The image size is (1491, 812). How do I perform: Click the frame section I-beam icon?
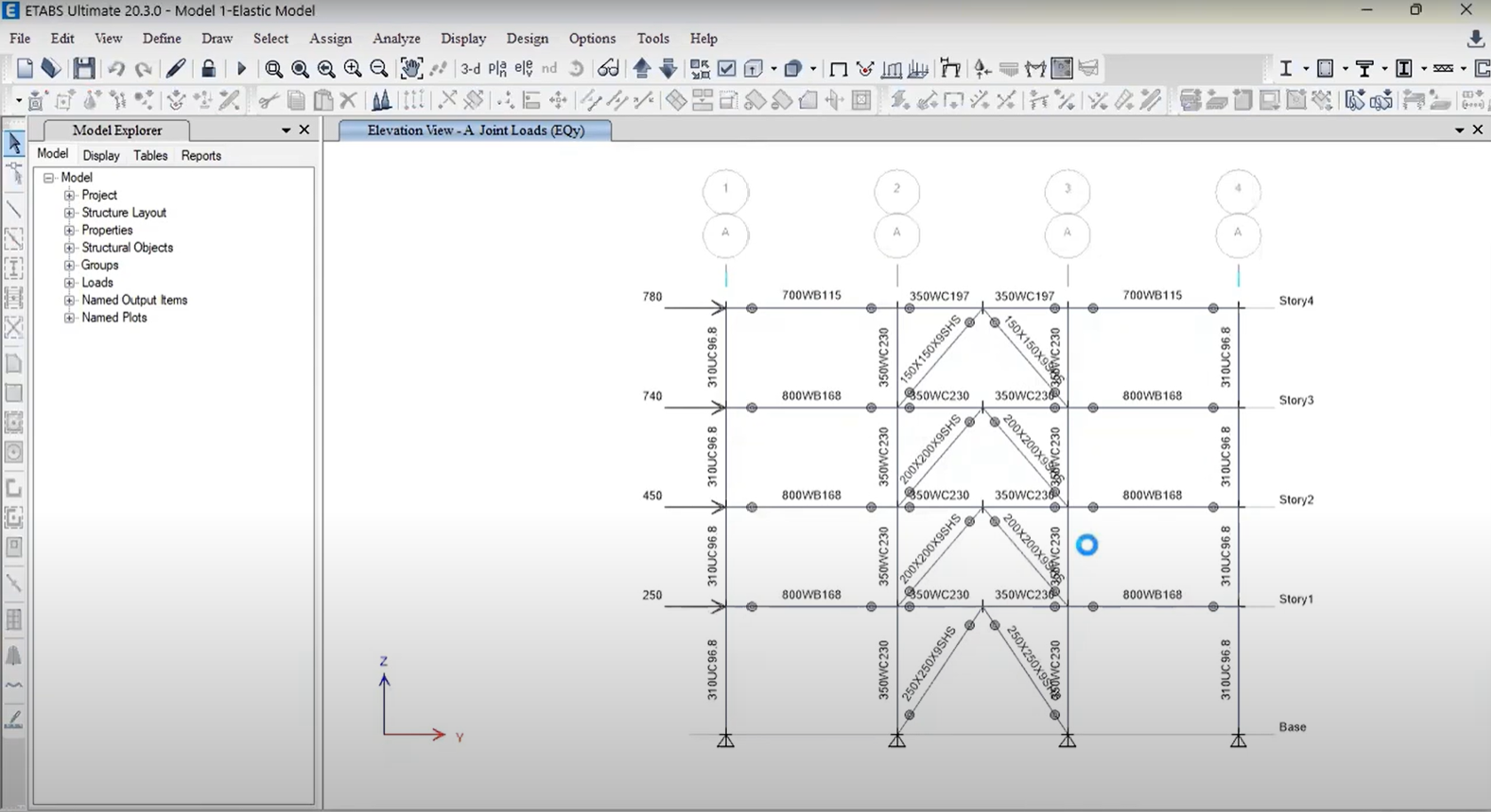(x=1285, y=68)
